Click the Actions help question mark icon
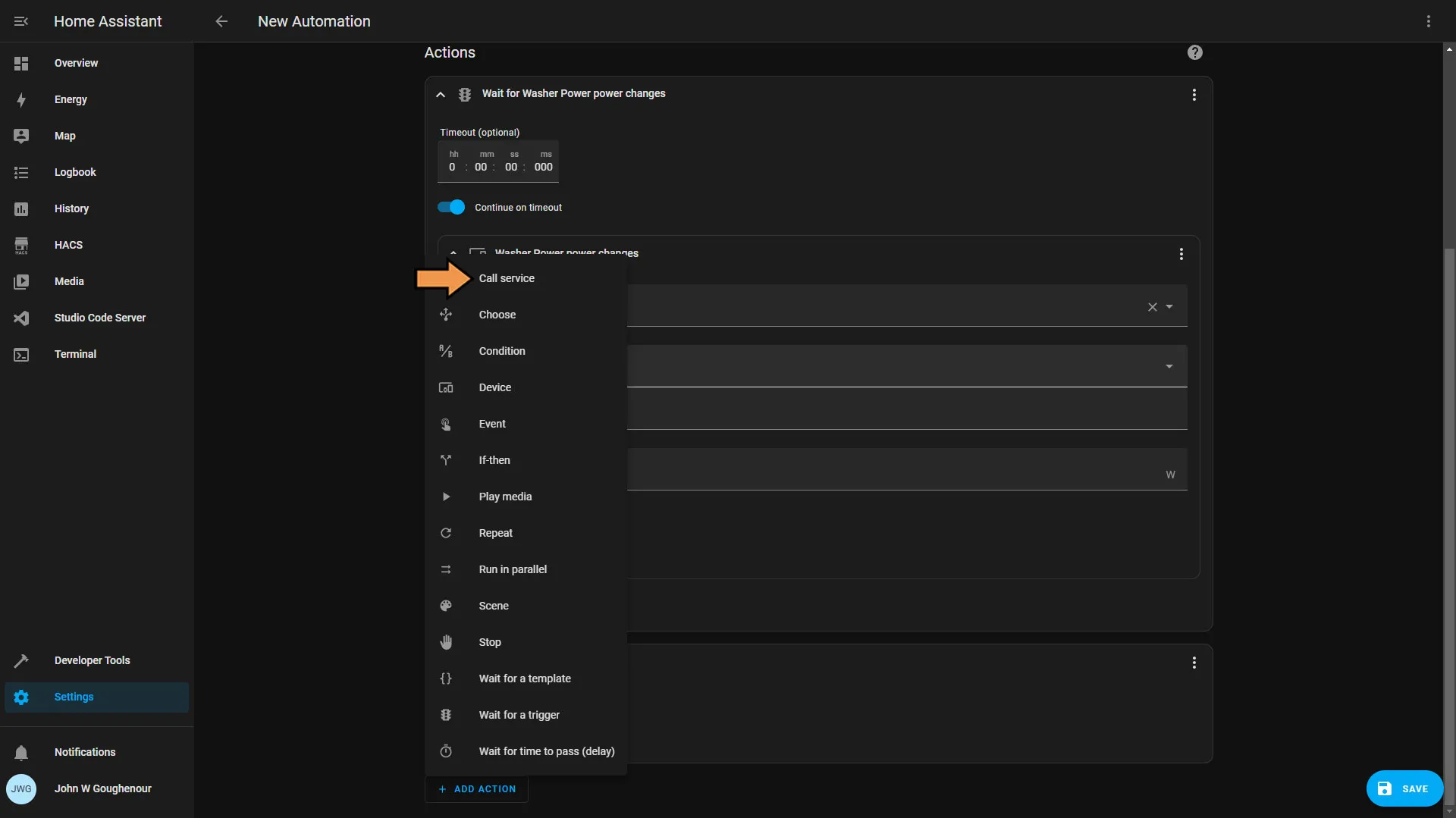1456x818 pixels. pyautogui.click(x=1195, y=52)
